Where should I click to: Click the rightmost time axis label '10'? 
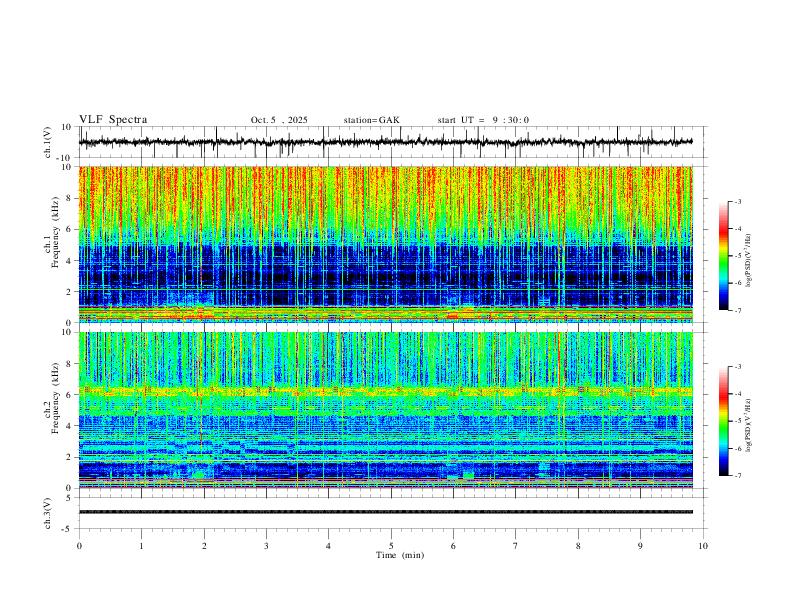703,546
